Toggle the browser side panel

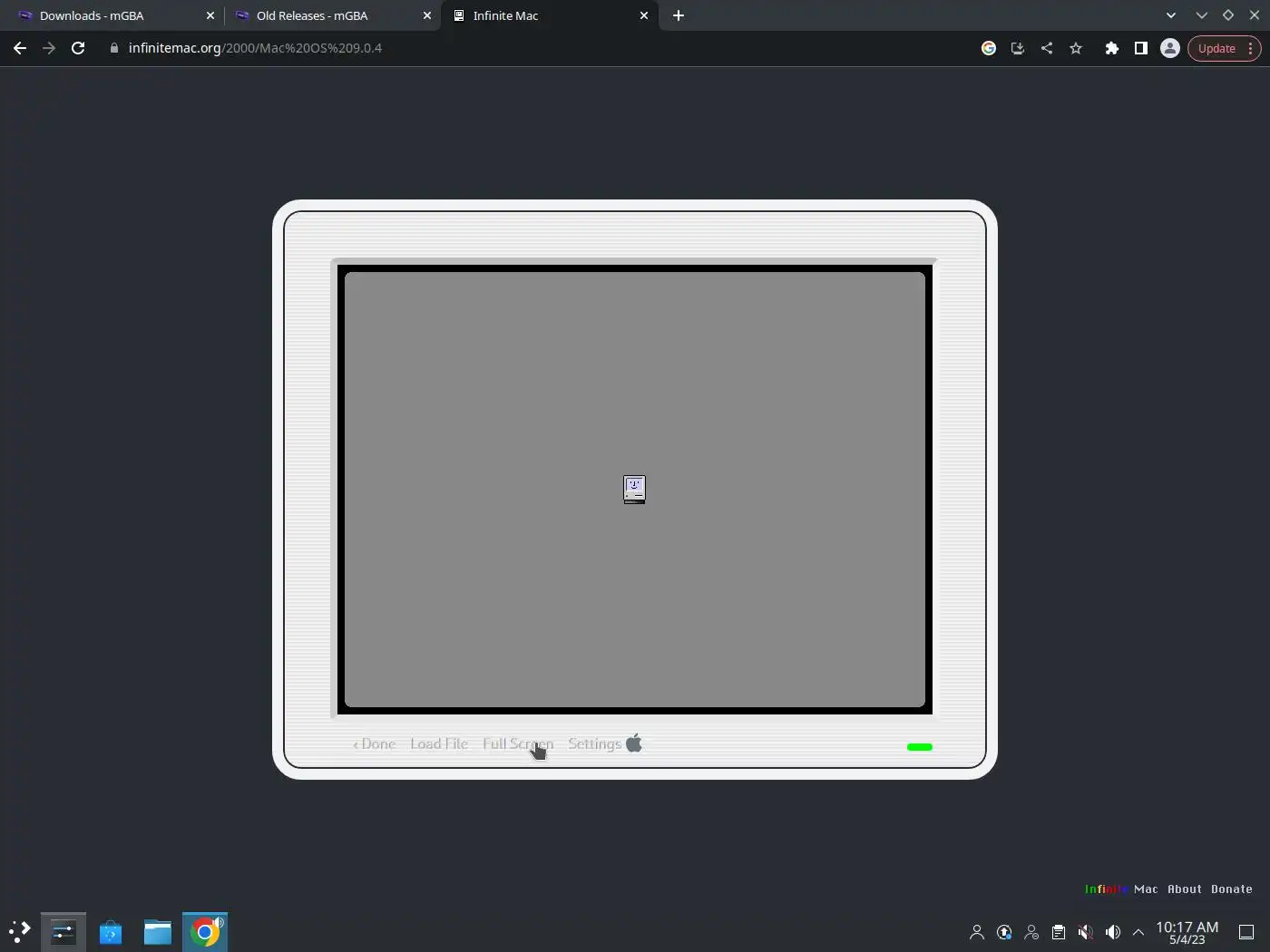click(1141, 48)
